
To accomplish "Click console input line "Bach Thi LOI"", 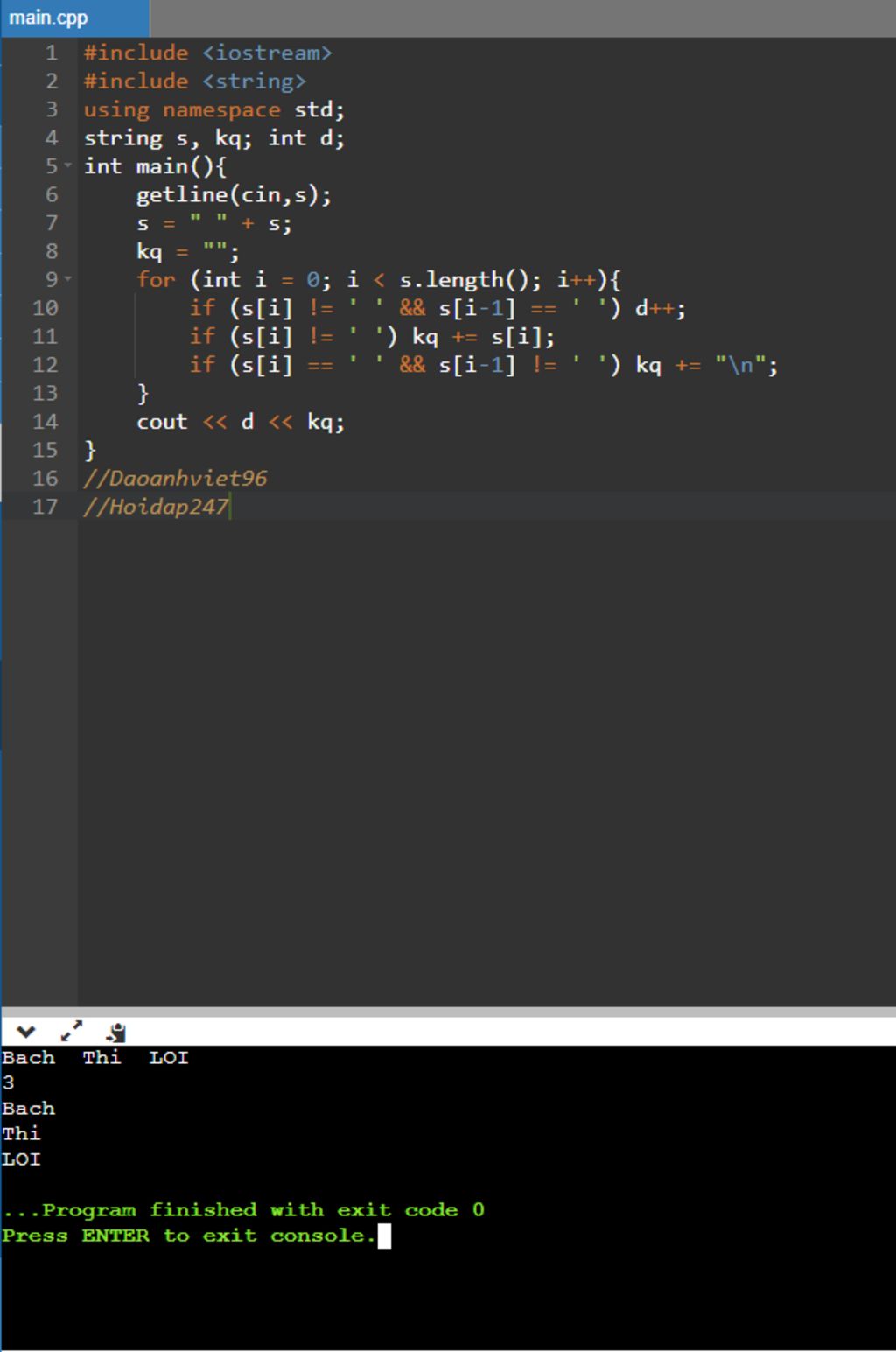I will [95, 1058].
